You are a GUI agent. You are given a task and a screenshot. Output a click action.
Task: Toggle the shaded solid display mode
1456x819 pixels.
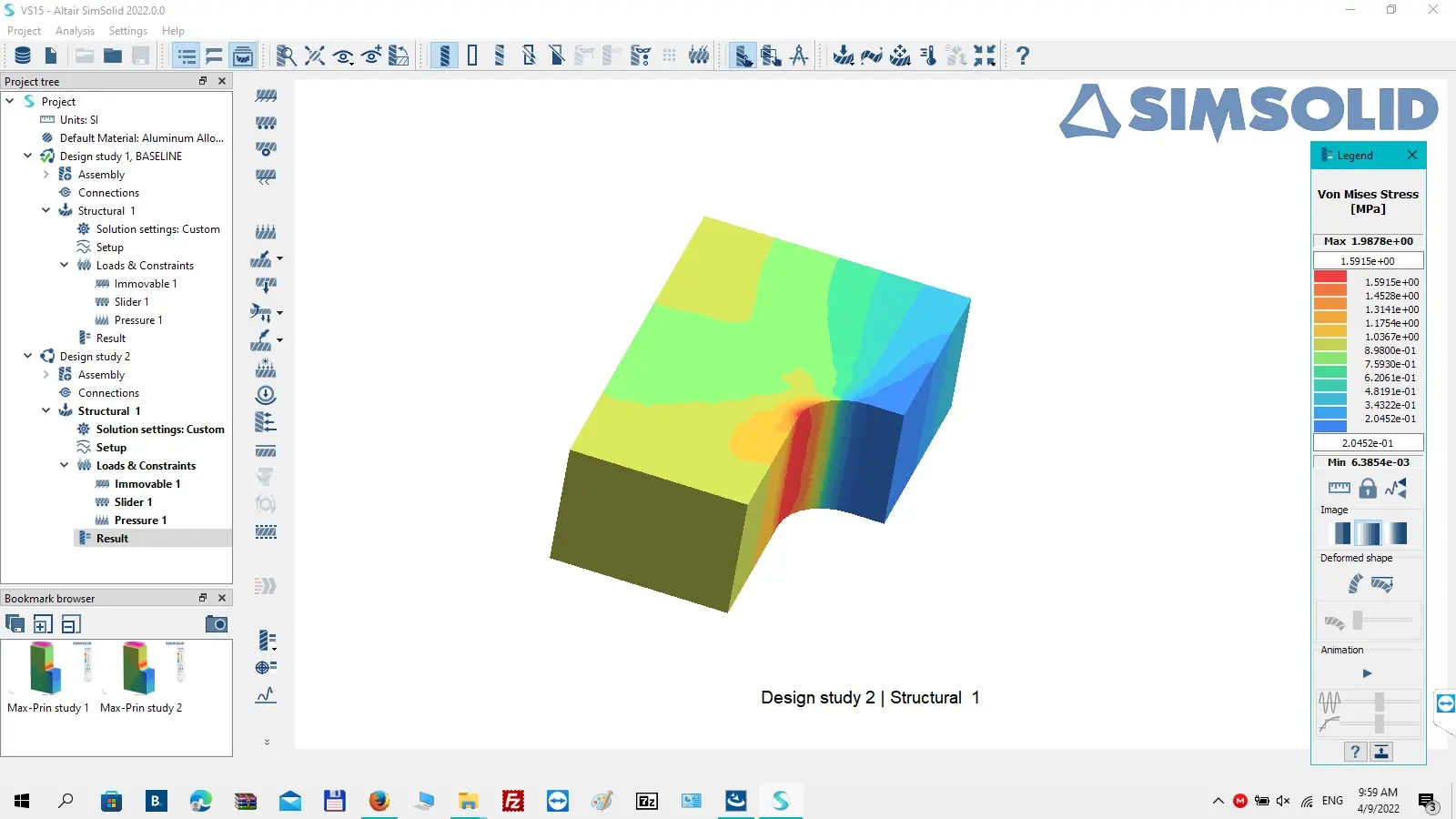pos(444,56)
